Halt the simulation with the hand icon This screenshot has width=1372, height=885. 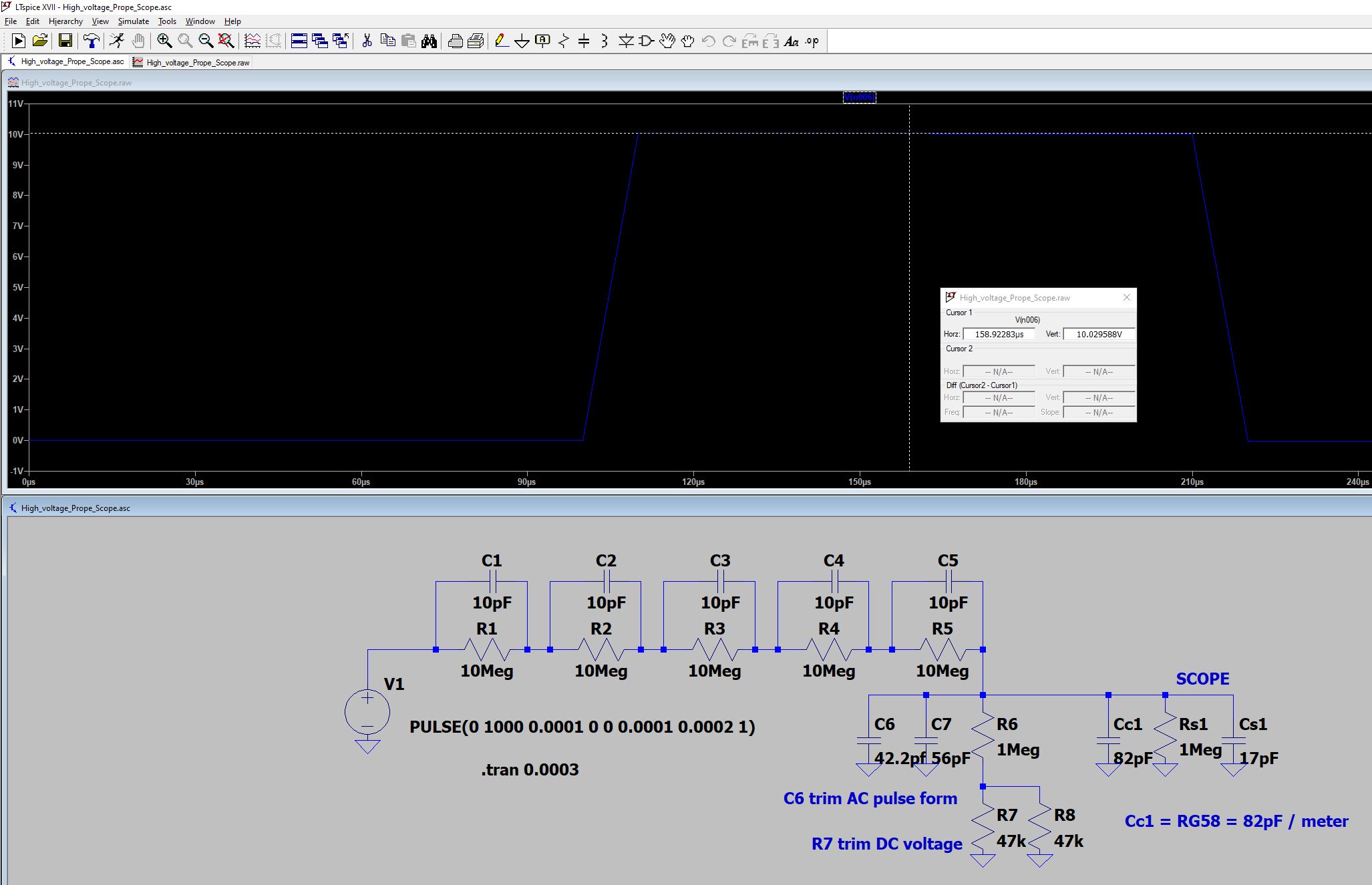coord(138,41)
